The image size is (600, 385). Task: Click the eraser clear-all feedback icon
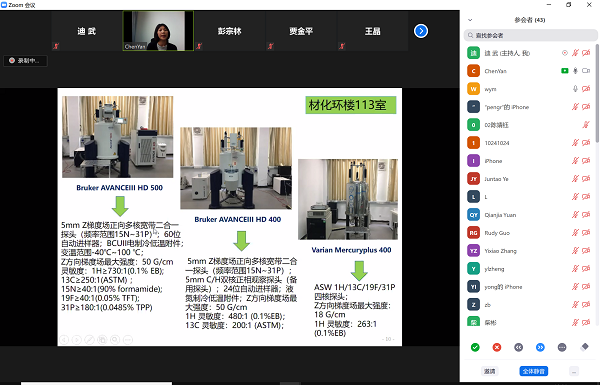[x=584, y=347]
